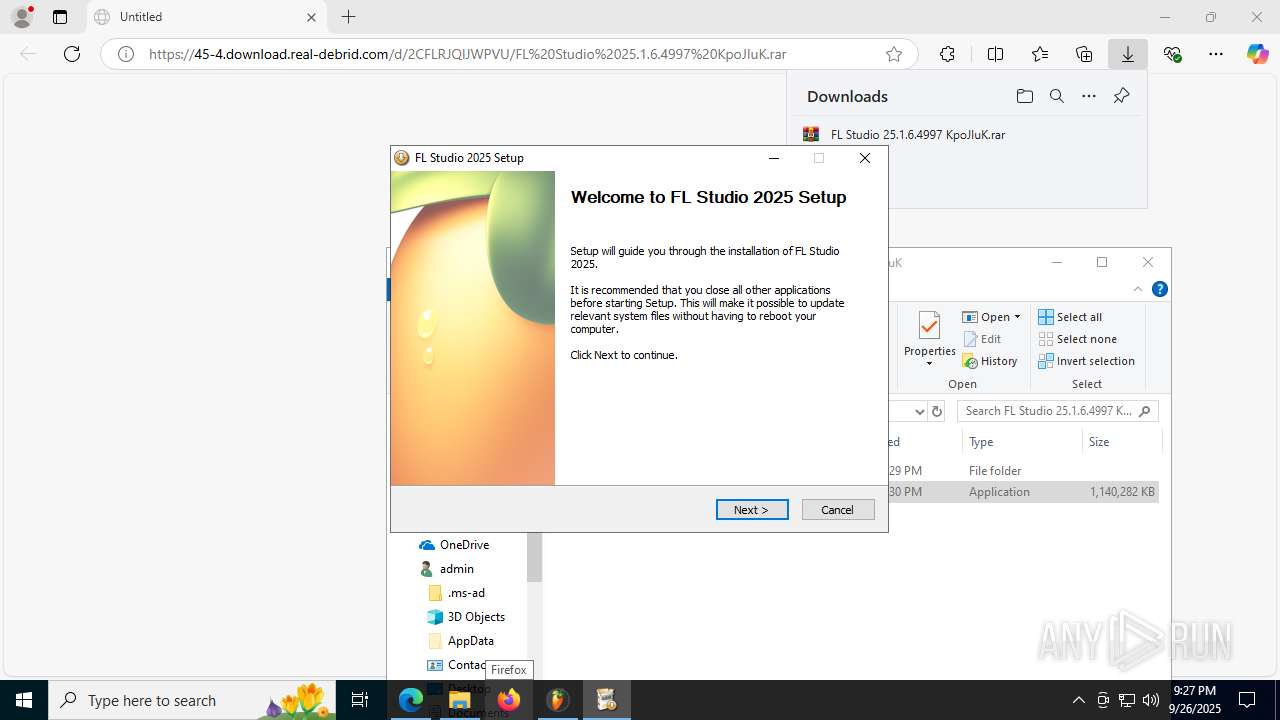
Task: Sort by Type column header
Action: click(x=1022, y=441)
